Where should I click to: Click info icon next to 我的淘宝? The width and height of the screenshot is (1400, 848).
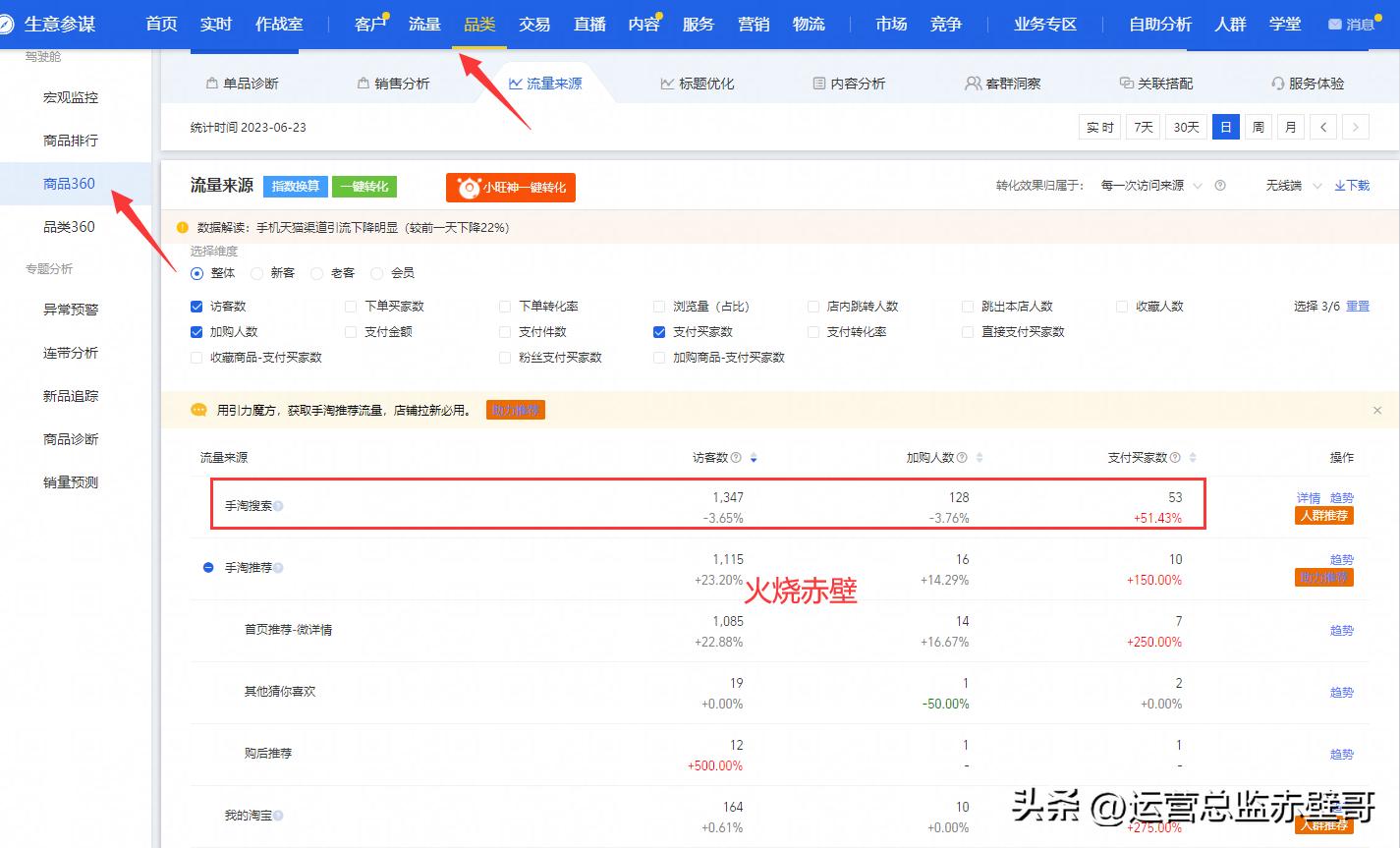click(279, 816)
